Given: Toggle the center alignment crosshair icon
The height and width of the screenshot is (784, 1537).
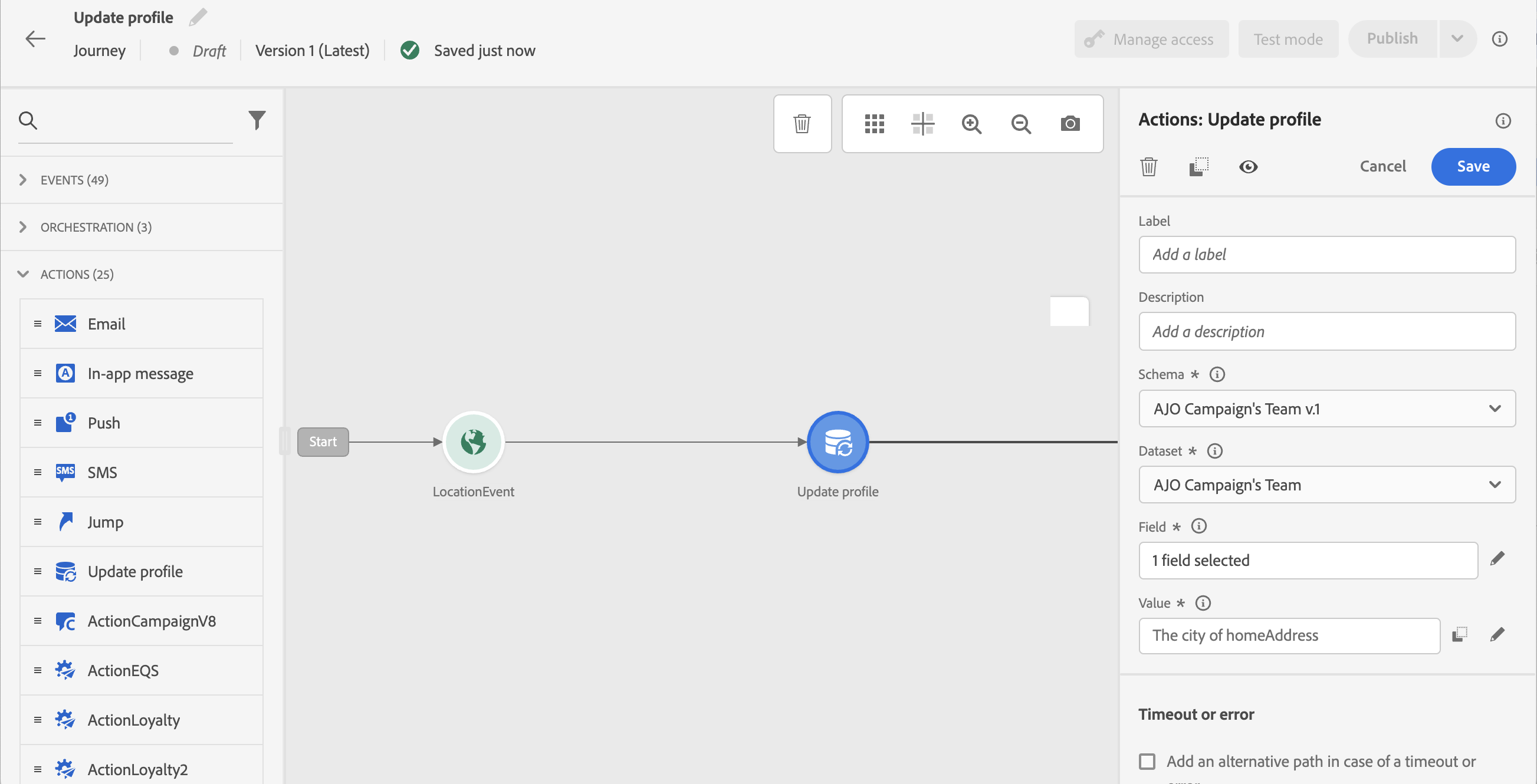Looking at the screenshot, I should pyautogui.click(x=922, y=124).
